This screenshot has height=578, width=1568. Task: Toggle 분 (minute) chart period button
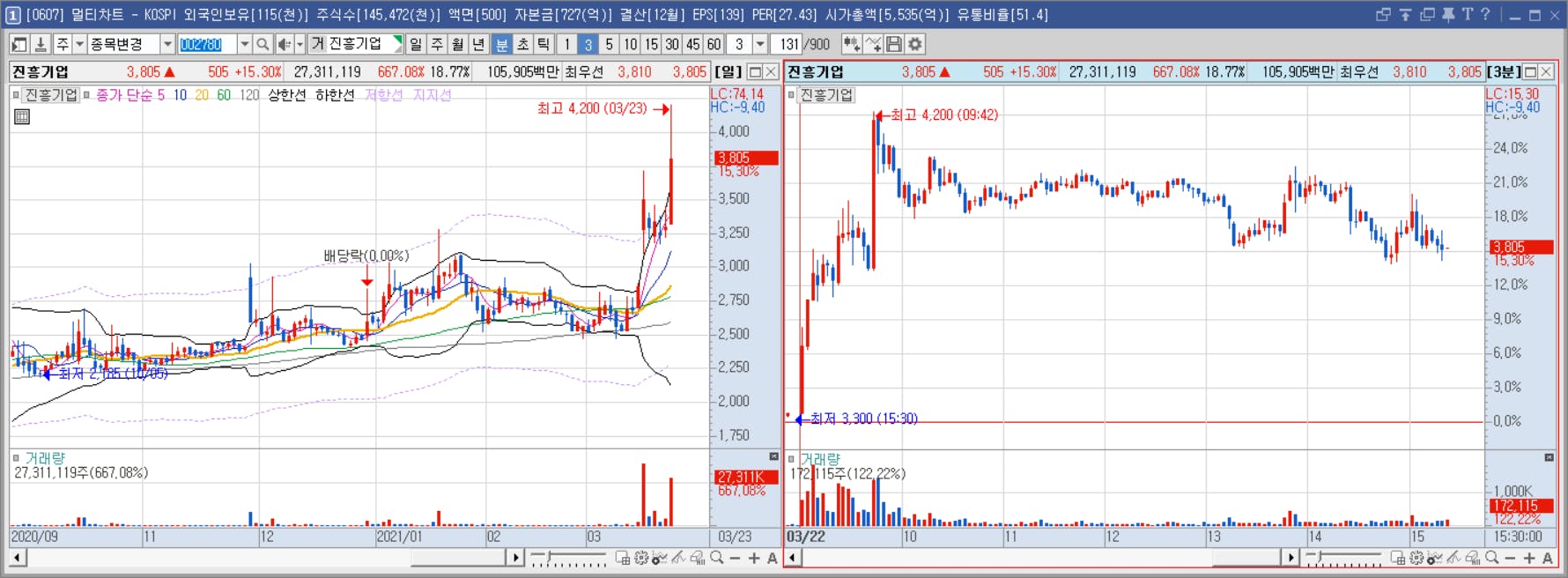[x=502, y=44]
